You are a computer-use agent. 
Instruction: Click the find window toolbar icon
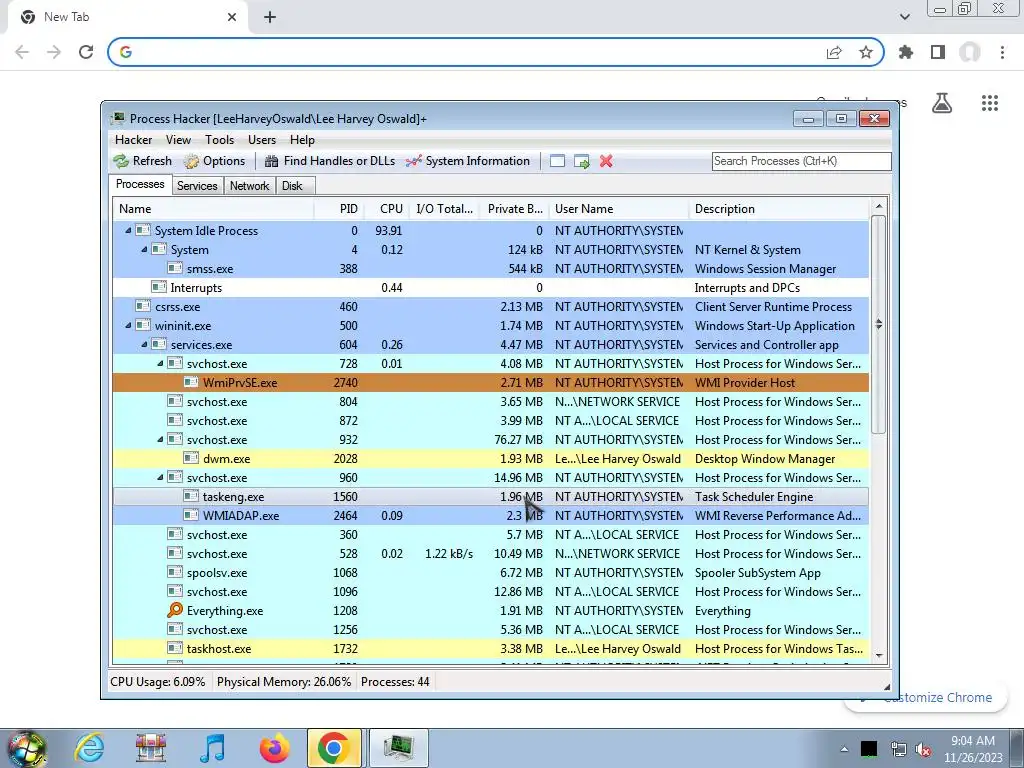[557, 161]
